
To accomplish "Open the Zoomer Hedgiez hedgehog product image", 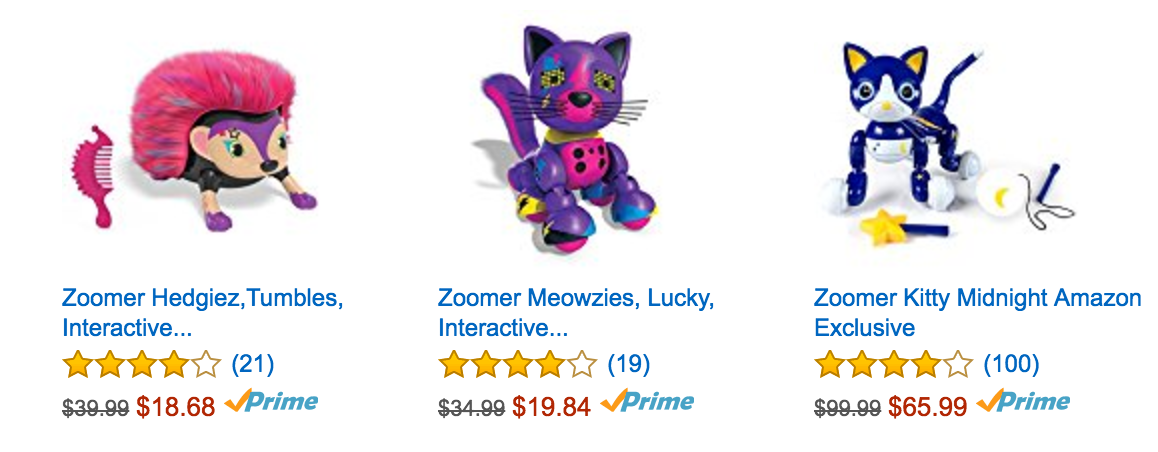I will [x=194, y=145].
